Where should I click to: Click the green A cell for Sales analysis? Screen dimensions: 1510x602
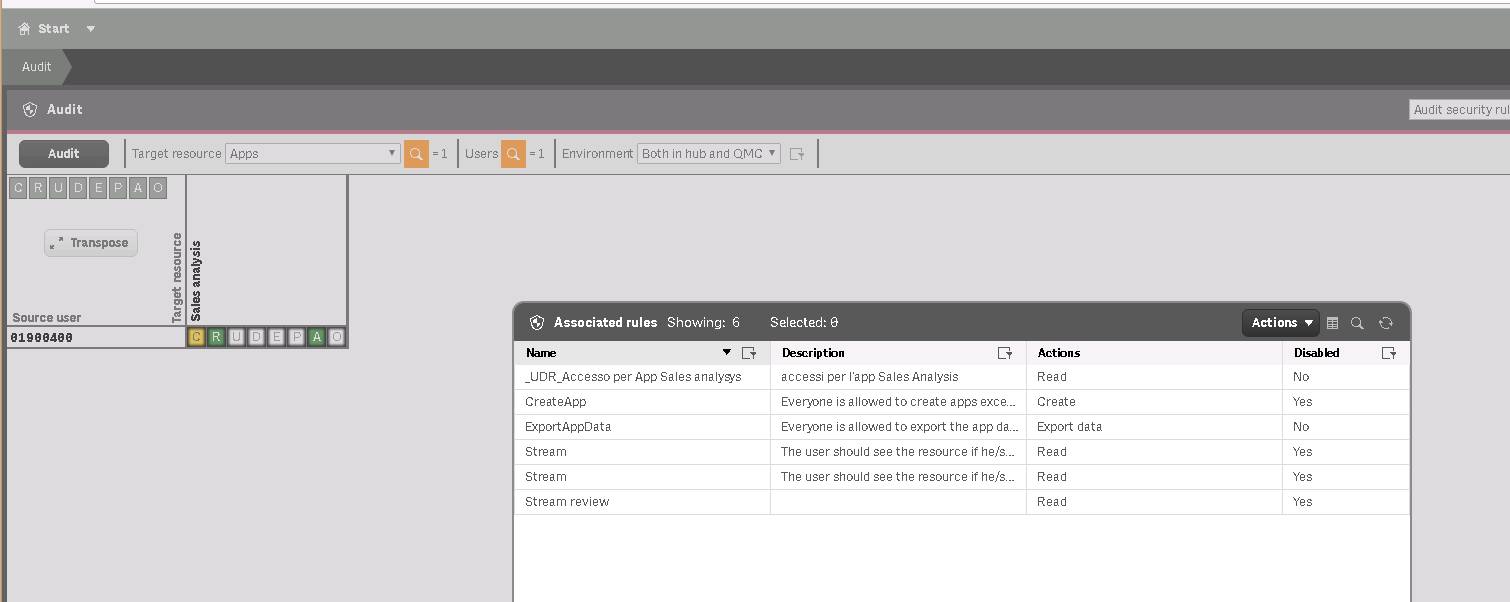[317, 337]
